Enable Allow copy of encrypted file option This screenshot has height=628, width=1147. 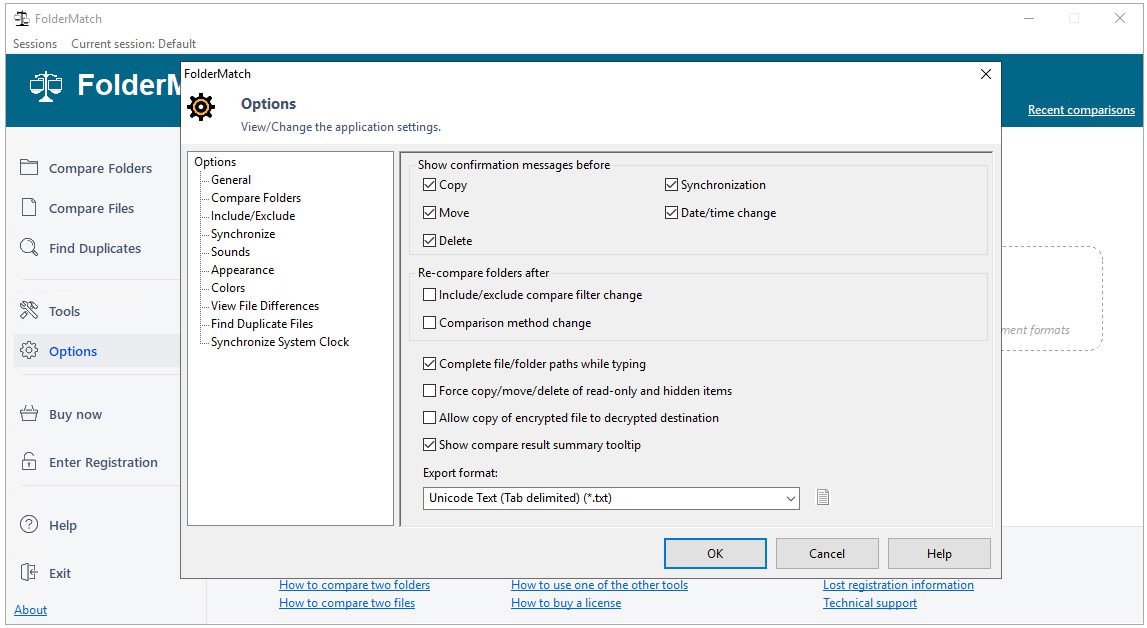pyautogui.click(x=429, y=417)
